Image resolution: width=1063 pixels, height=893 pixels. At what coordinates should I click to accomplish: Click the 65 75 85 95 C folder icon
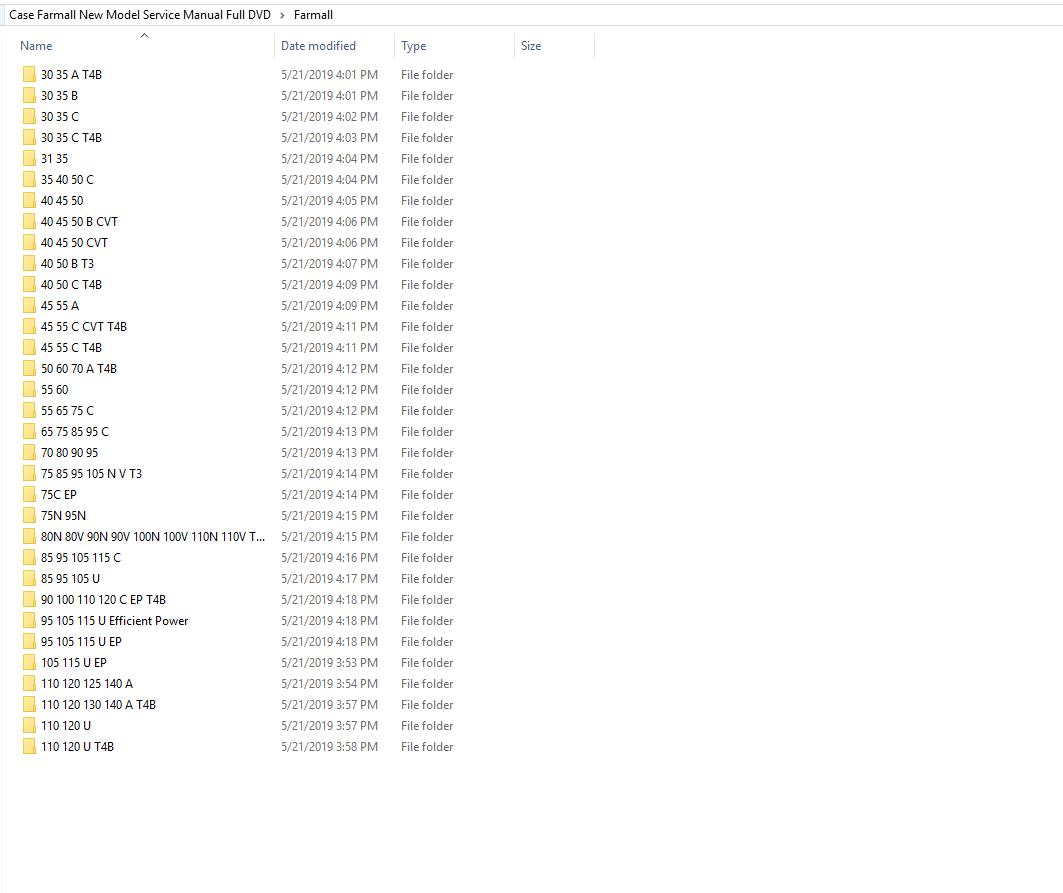tap(28, 432)
